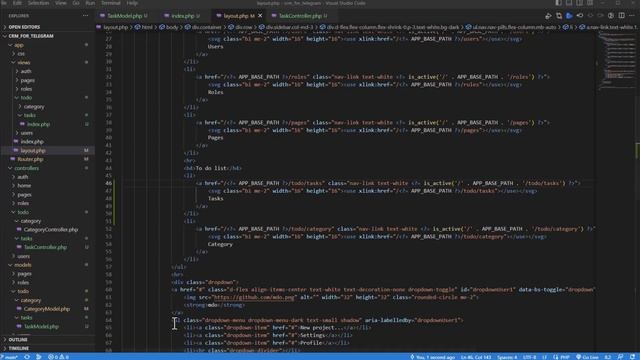This screenshot has width=640, height=360.
Task: Click the Go Live button
Action: tap(587, 357)
